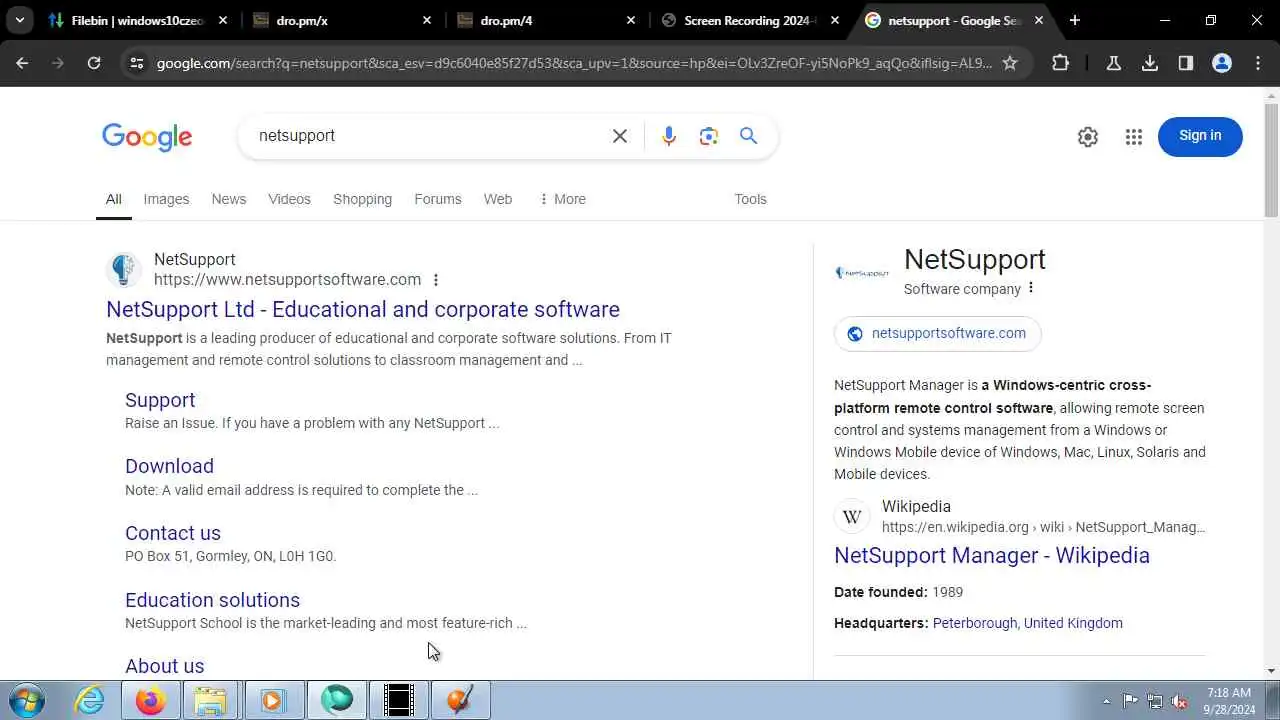
Task: Open the File Explorer taskbar icon
Action: coord(211,700)
